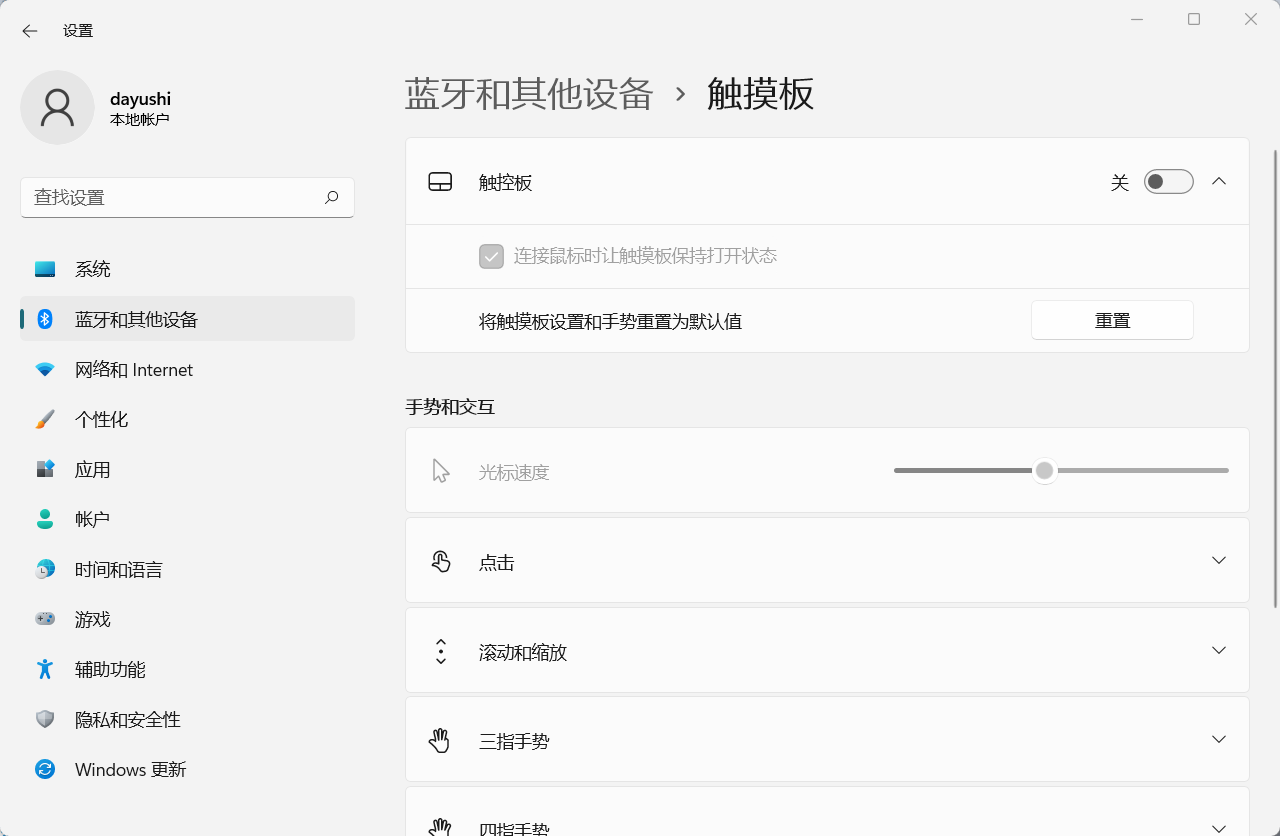Turn on the 触控板 toggle switch
Viewport: 1280px width, 836px height.
coord(1168,182)
